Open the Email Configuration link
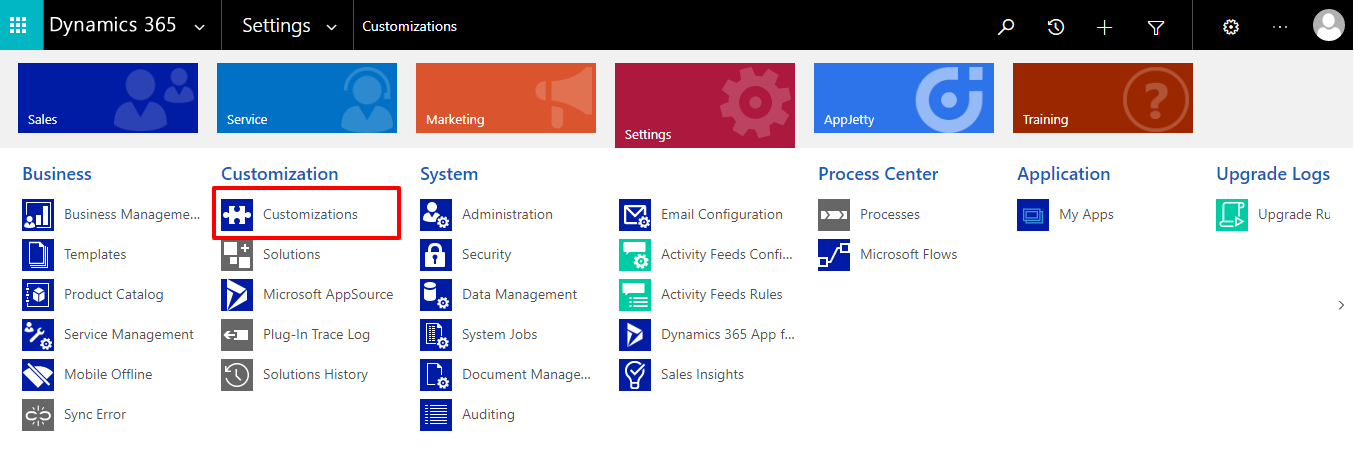The image size is (1354, 455). click(721, 215)
